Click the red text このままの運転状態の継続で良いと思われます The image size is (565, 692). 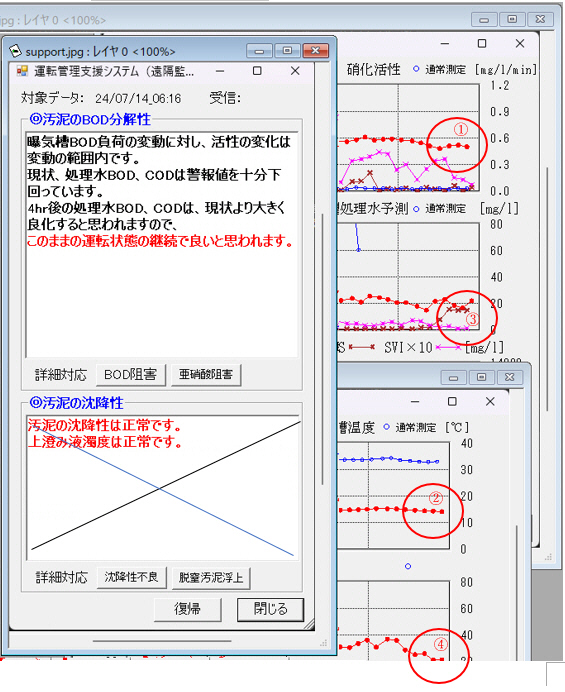coord(160,241)
